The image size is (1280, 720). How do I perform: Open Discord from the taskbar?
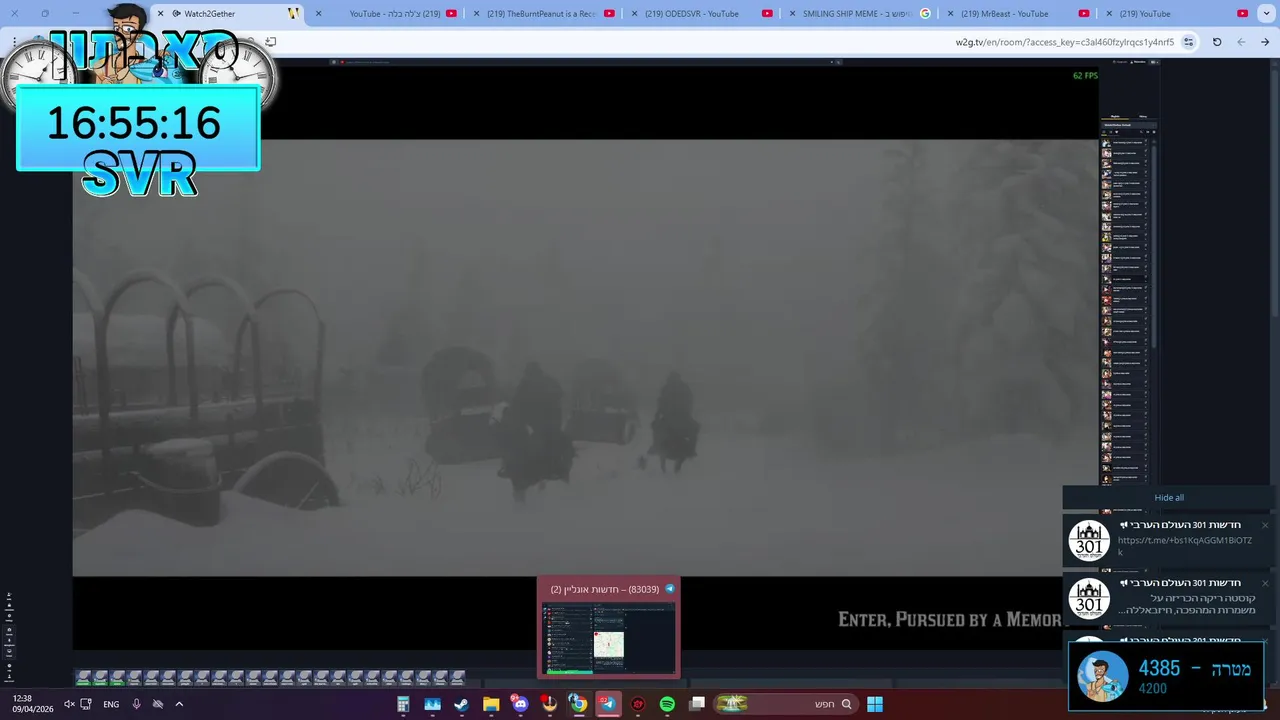point(519,704)
